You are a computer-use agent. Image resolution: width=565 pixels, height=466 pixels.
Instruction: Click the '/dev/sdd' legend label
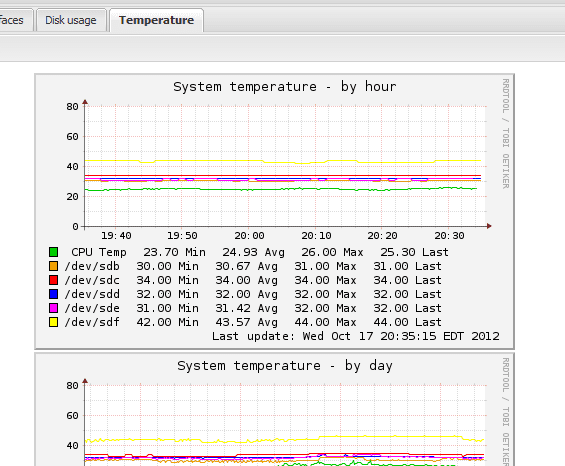pyautogui.click(x=92, y=294)
